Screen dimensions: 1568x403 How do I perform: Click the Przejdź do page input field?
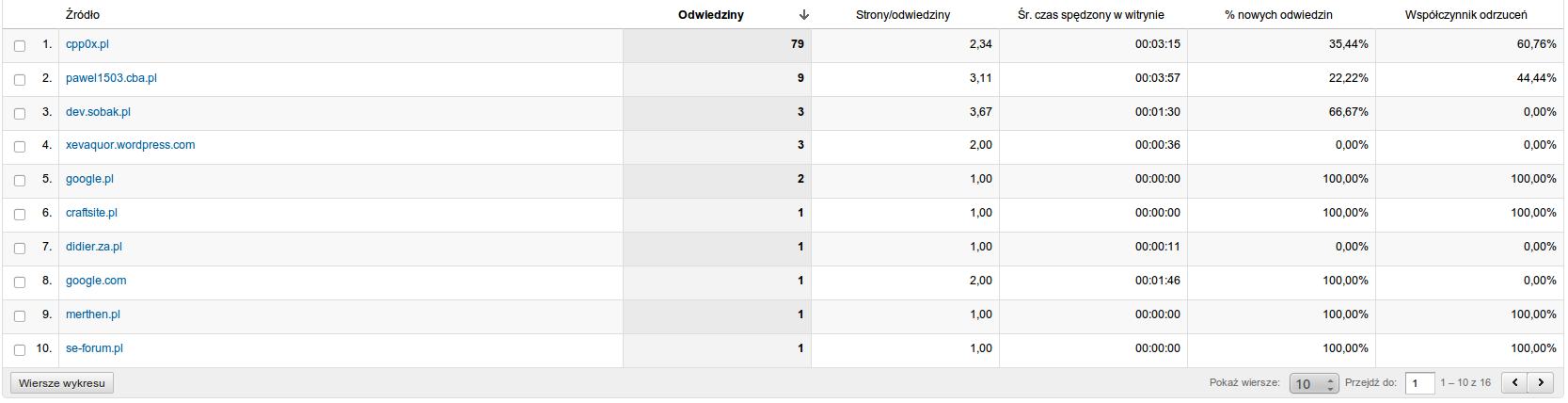1420,383
